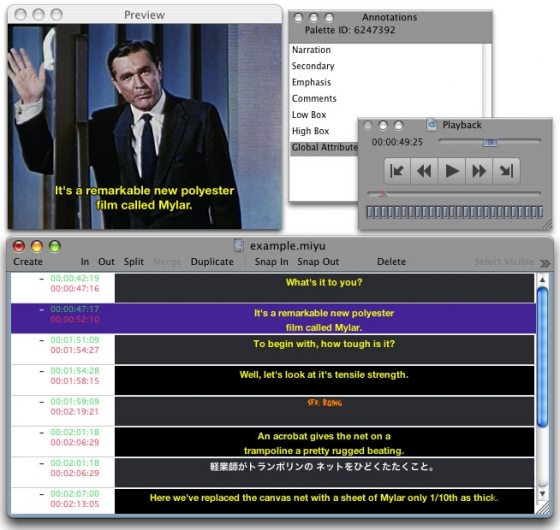Select High Box in the Annotations list

310,131
